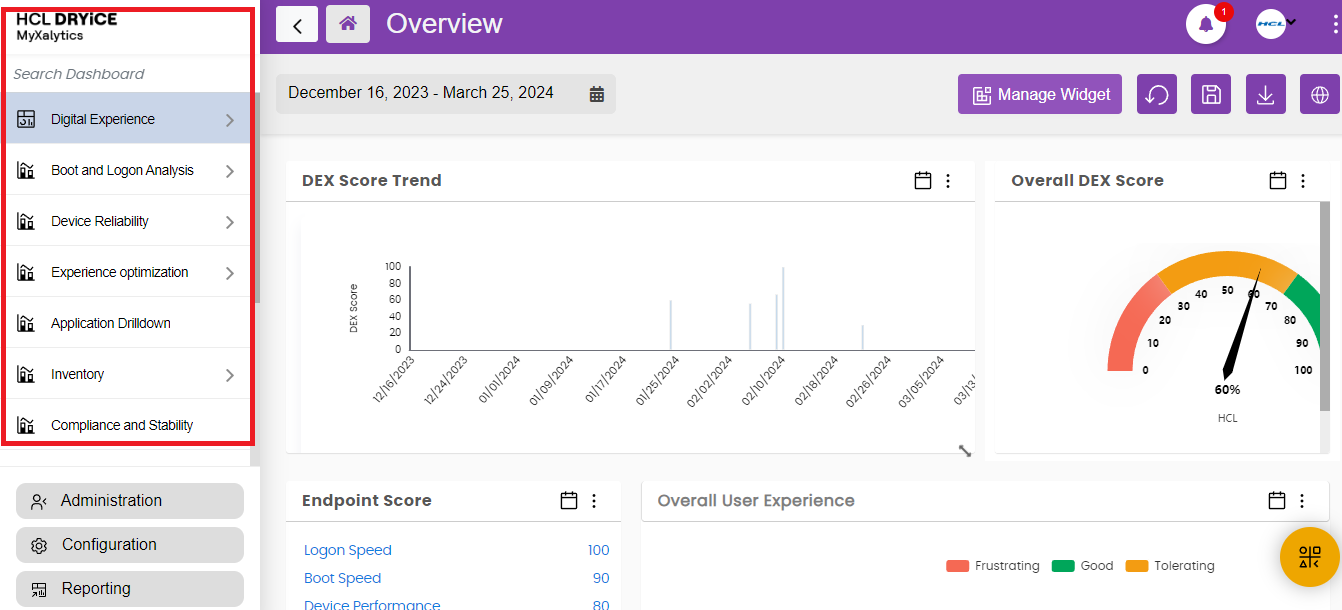This screenshot has width=1342, height=610.
Task: Click the refresh dashboard icon
Action: tap(1157, 95)
